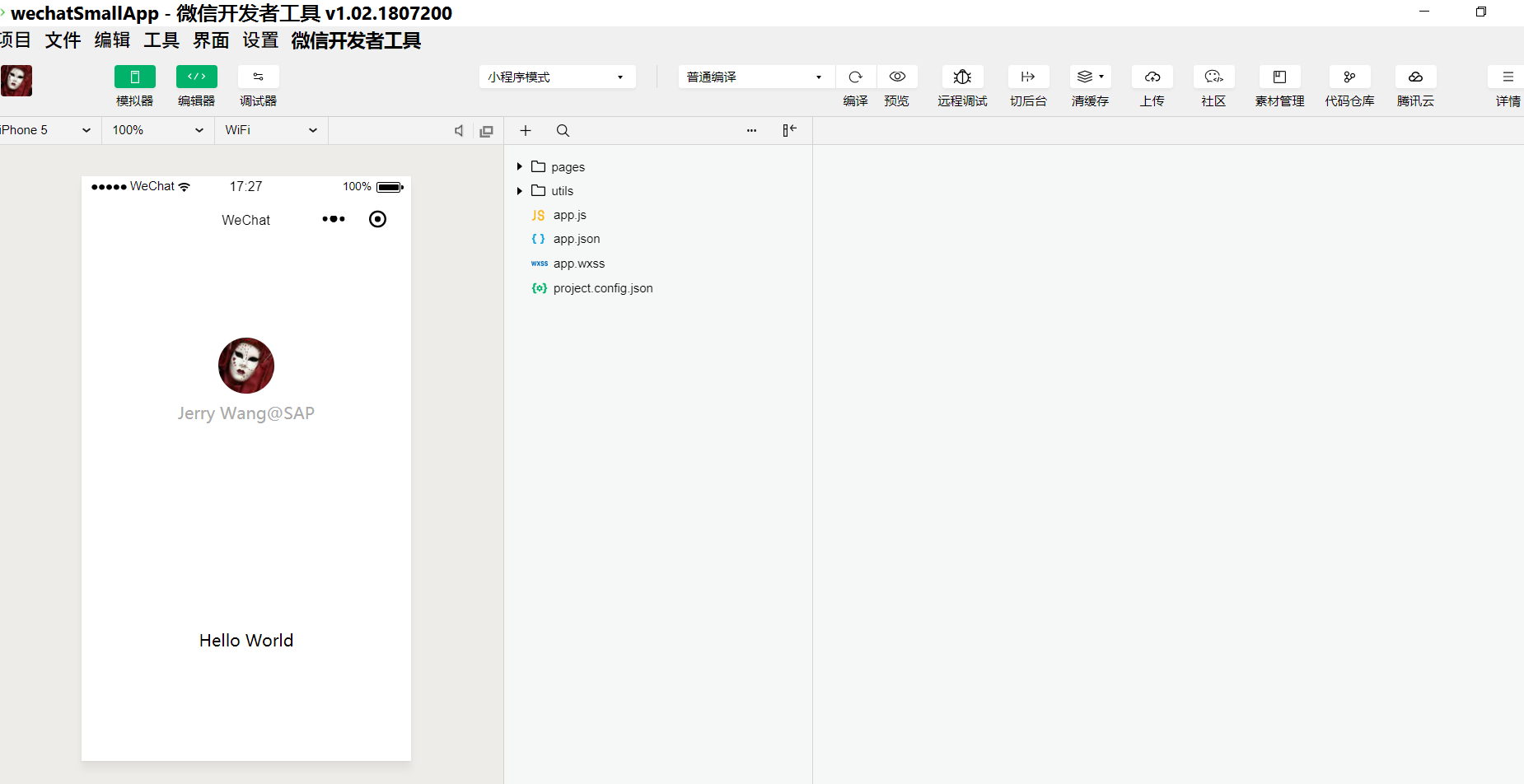Open the 普通编译 compile mode dropdown

756,77
